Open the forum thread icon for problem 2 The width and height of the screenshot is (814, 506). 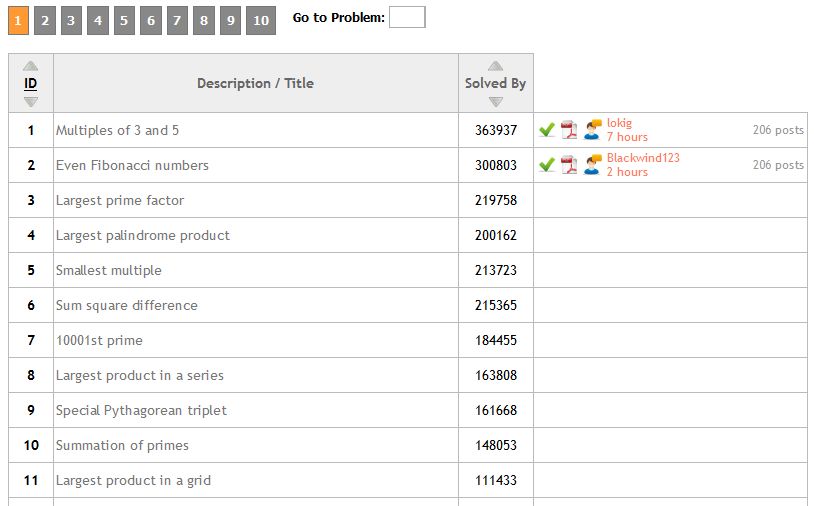[x=592, y=165]
